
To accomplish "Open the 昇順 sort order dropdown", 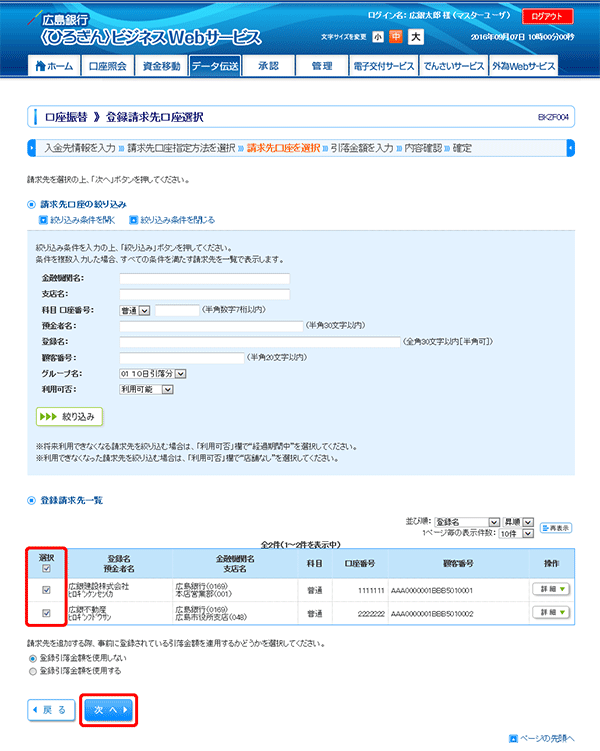I will coord(518,522).
